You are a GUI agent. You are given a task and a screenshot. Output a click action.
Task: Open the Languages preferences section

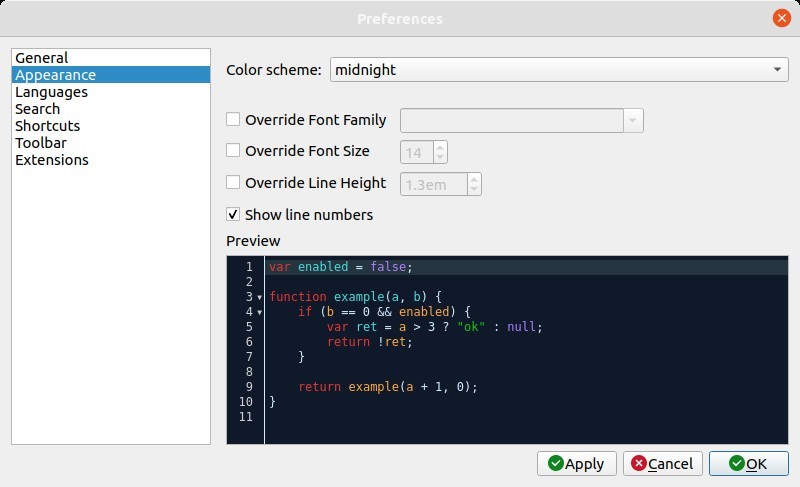click(51, 92)
